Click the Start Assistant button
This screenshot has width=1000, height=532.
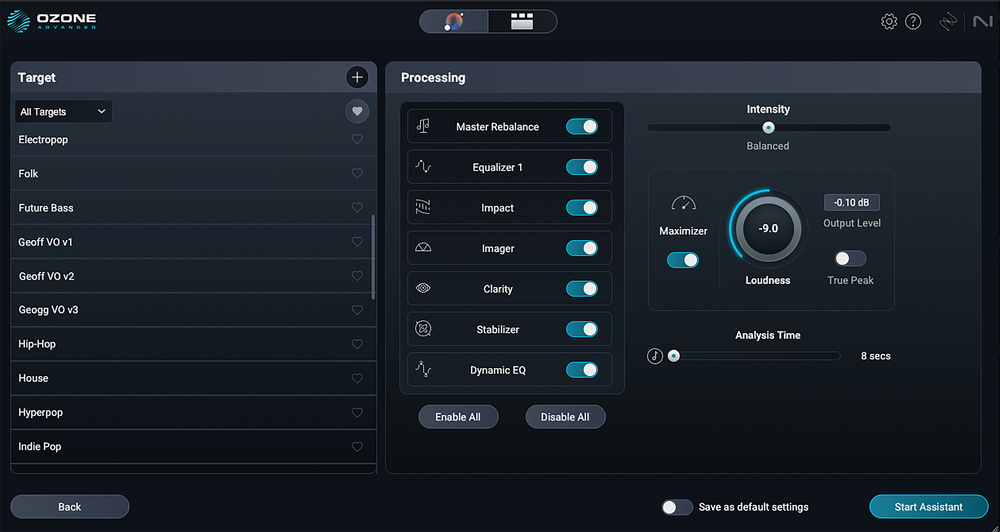coord(928,507)
